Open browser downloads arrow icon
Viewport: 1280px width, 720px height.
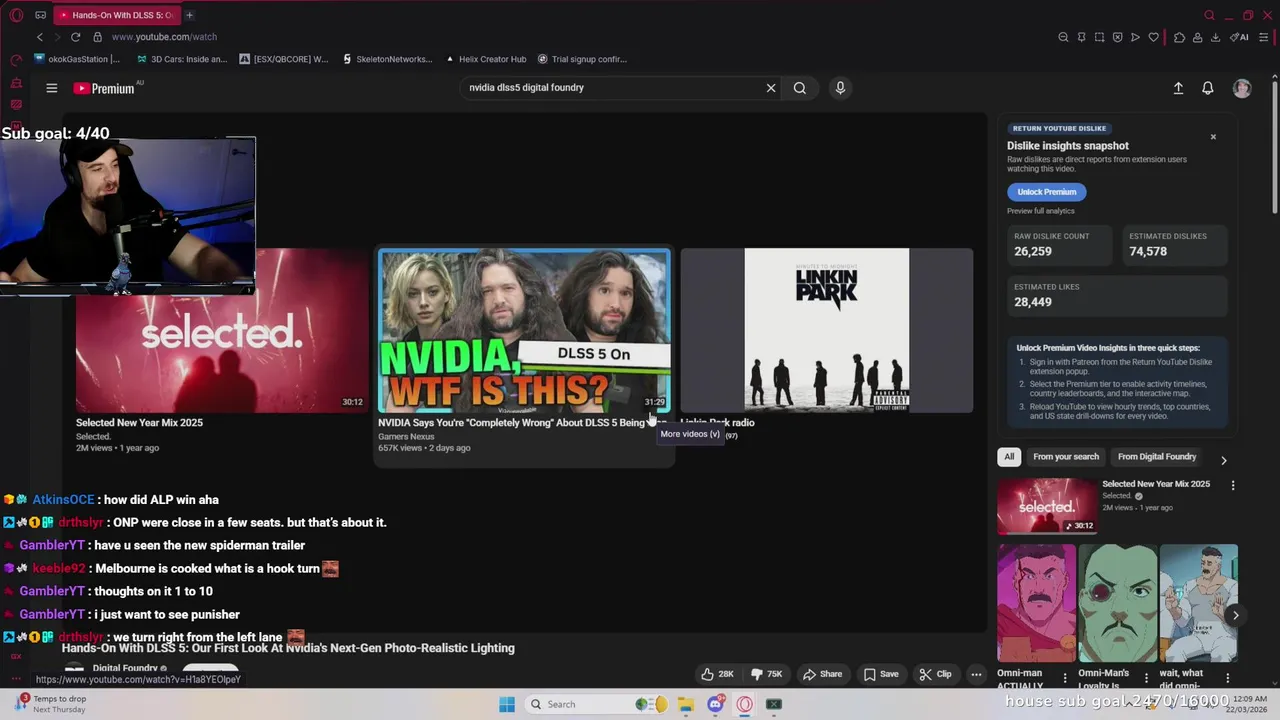pos(1215,37)
